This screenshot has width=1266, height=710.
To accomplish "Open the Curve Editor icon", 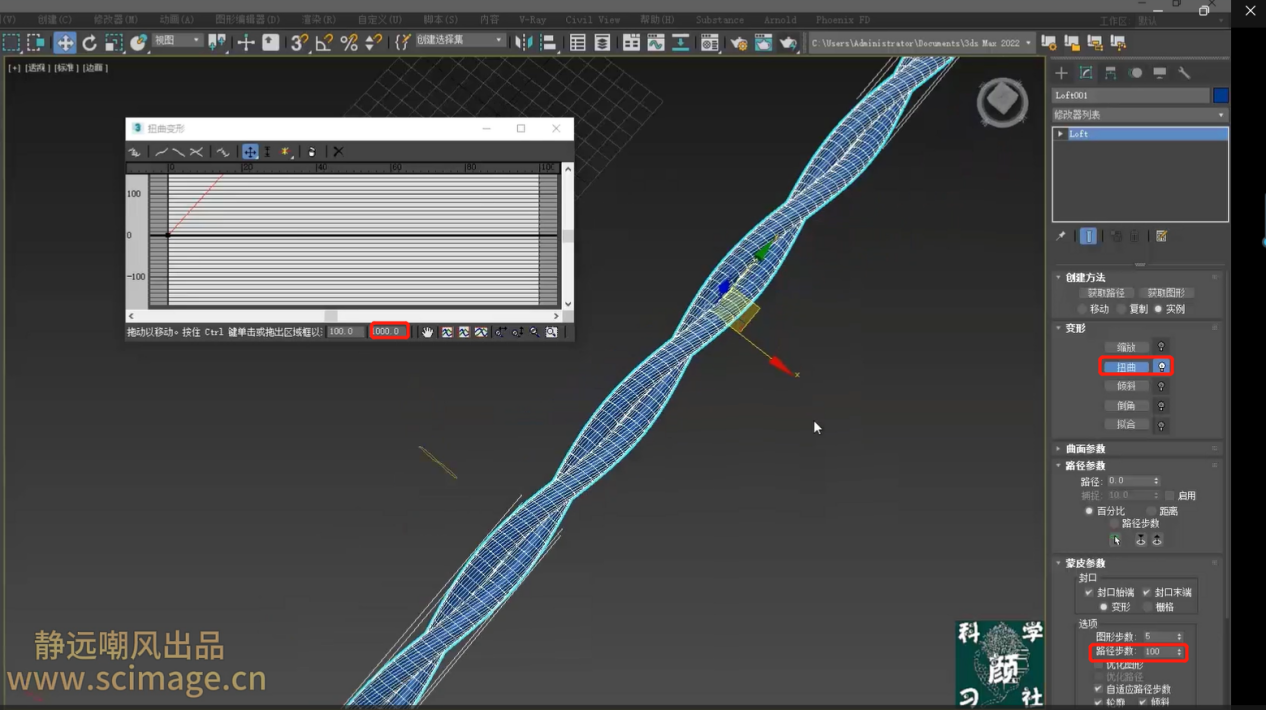I will [x=656, y=43].
